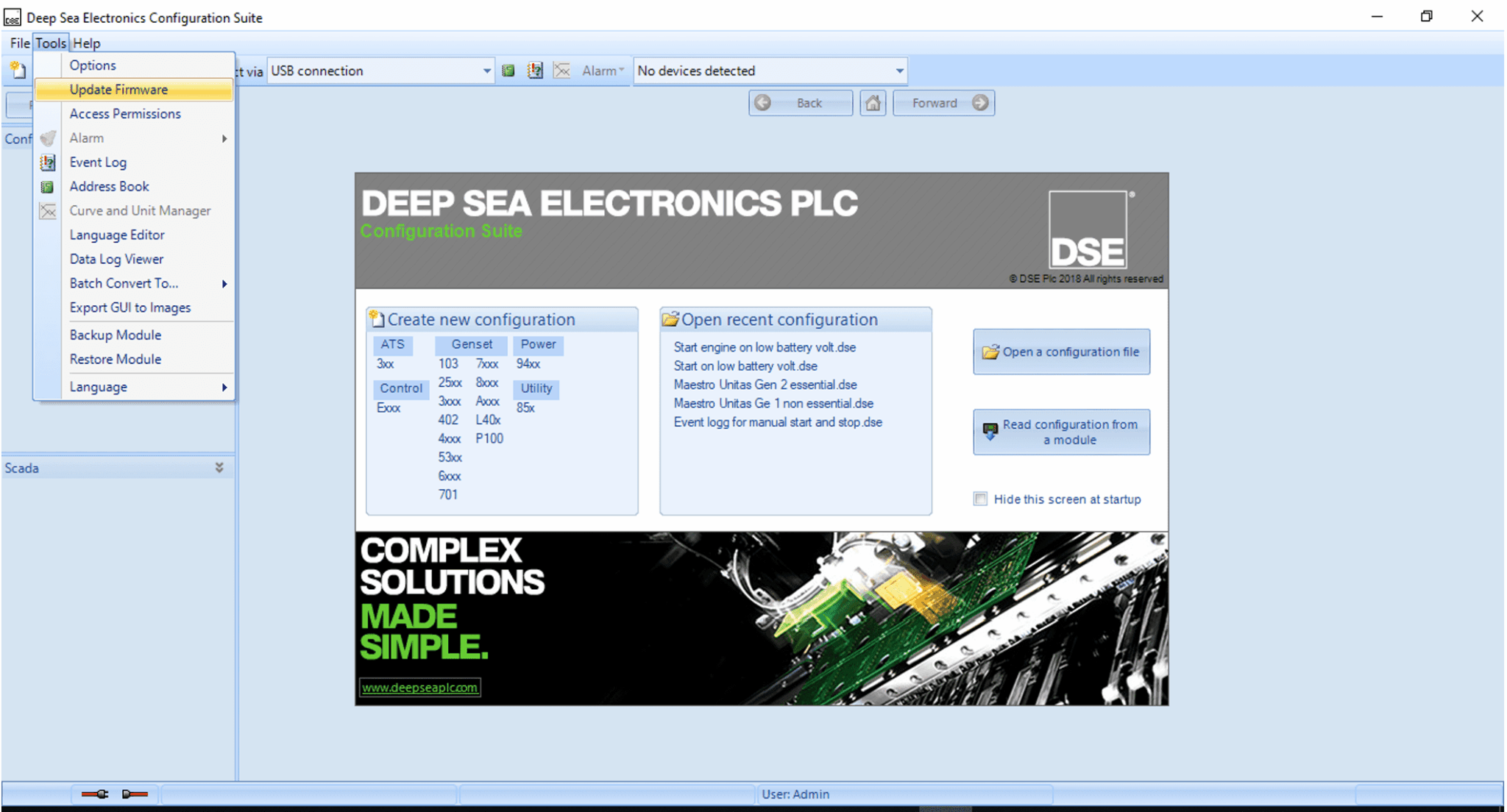Click Open a configuration file button

coord(1061,352)
